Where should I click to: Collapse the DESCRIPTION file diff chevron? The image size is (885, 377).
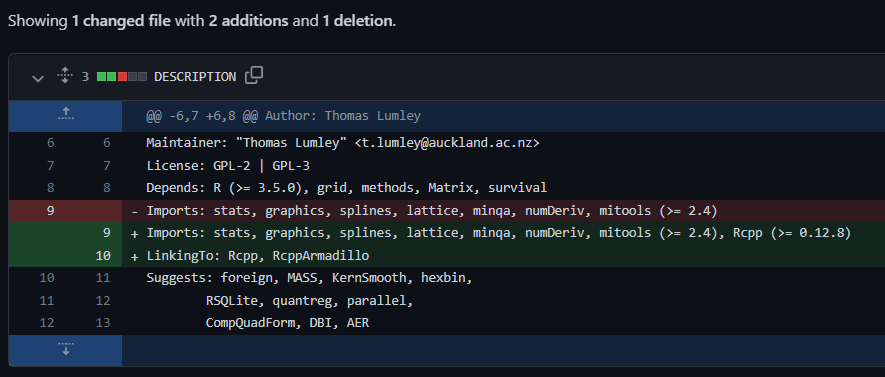(x=38, y=78)
